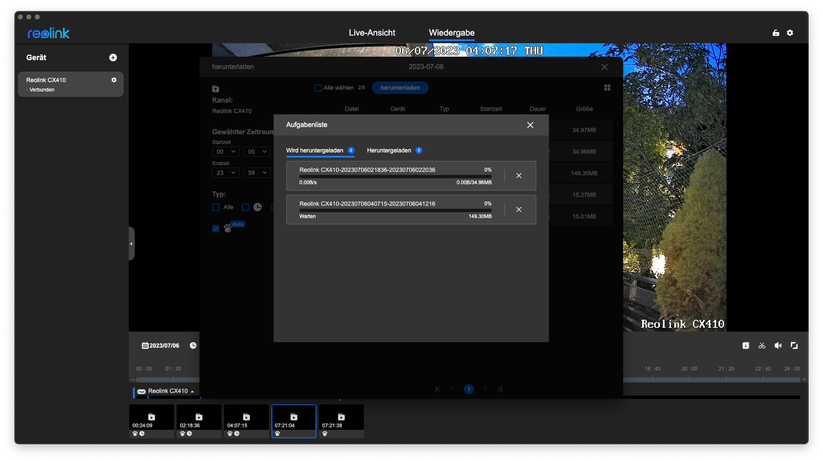Click the progress bar of download ending 022036
The height and width of the screenshot is (462, 823).
click(x=395, y=177)
